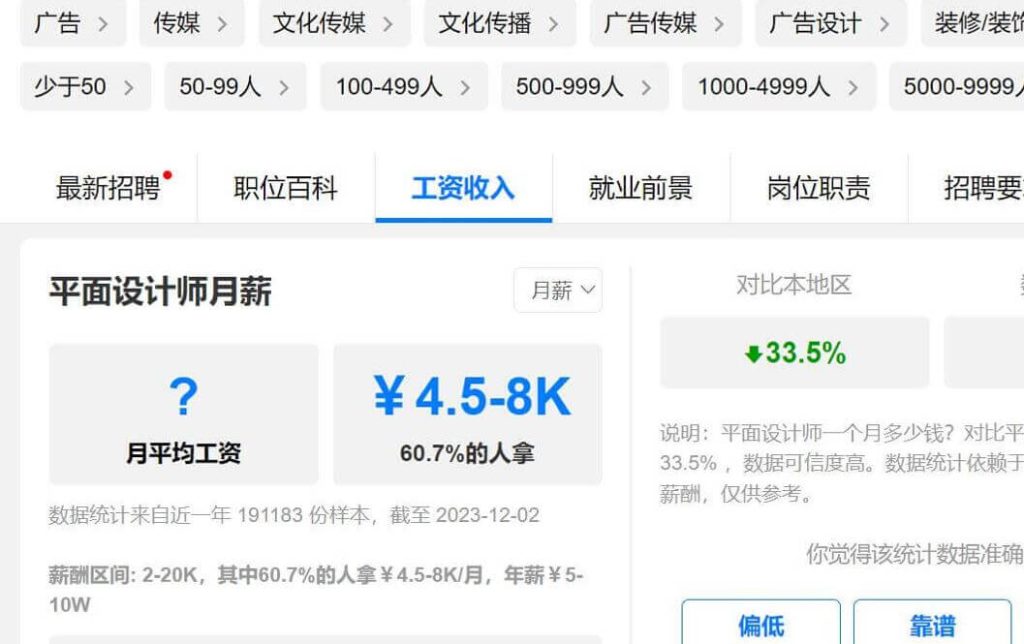1024x644 pixels.
Task: Click the chevron in 100-499人 tag
Action: (x=464, y=88)
